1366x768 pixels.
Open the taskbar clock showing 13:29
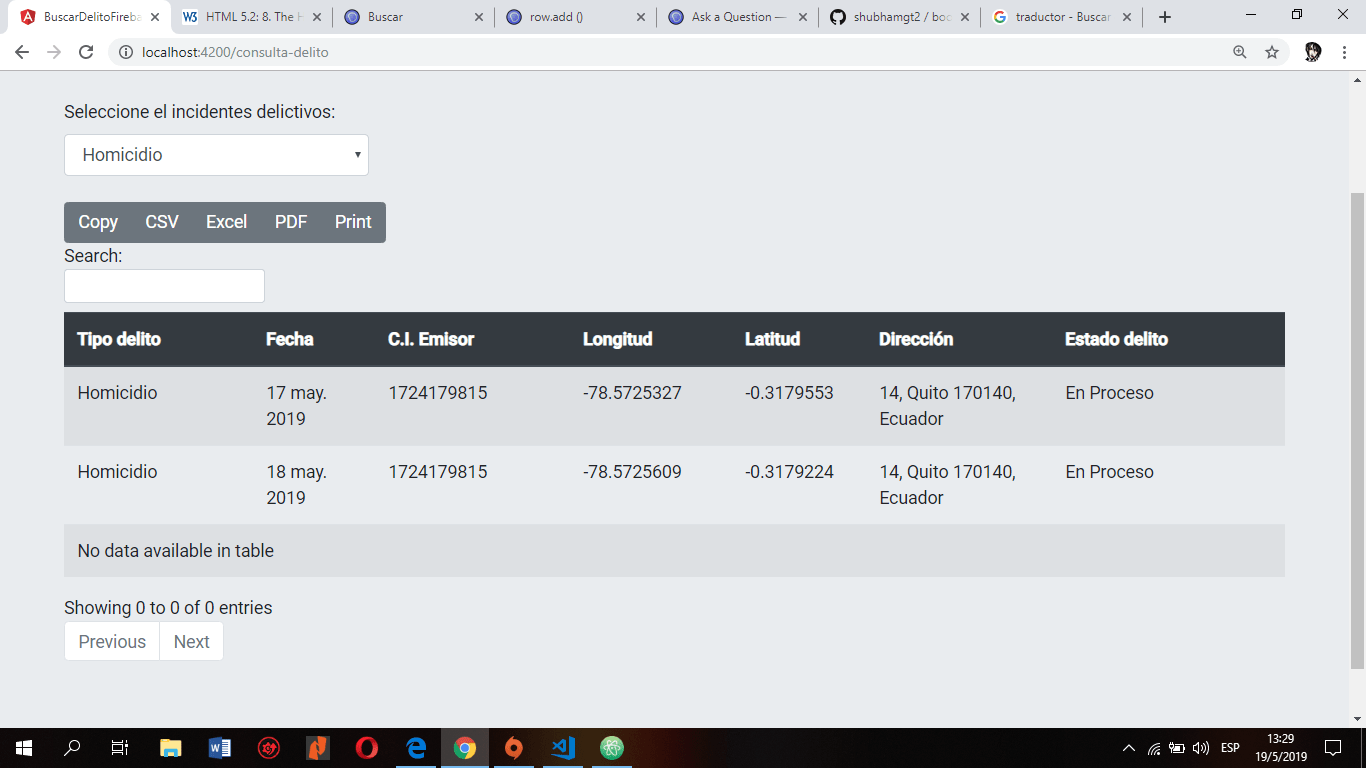click(x=1281, y=747)
